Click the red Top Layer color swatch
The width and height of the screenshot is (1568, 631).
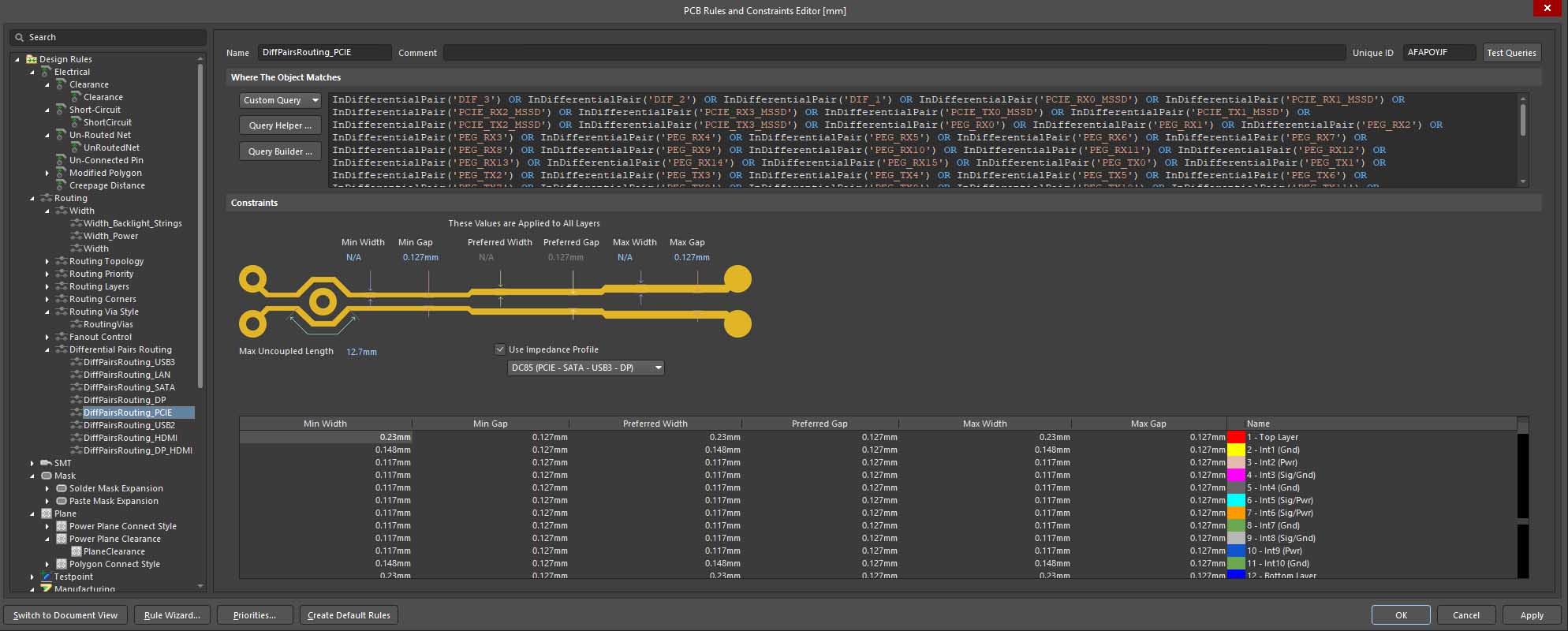1236,437
